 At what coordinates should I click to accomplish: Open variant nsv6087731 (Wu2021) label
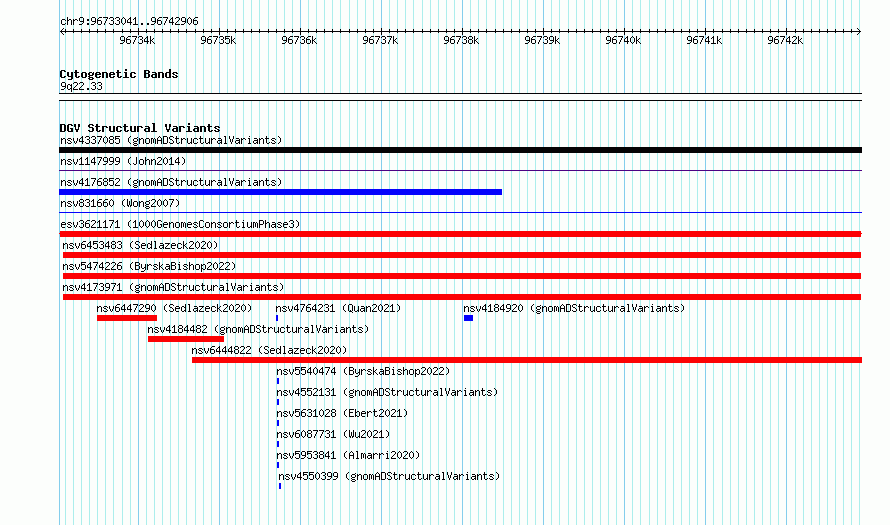click(333, 434)
